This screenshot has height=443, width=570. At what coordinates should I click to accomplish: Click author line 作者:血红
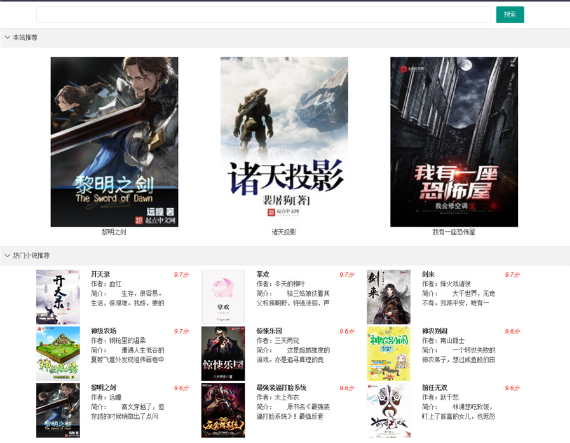coord(106,284)
